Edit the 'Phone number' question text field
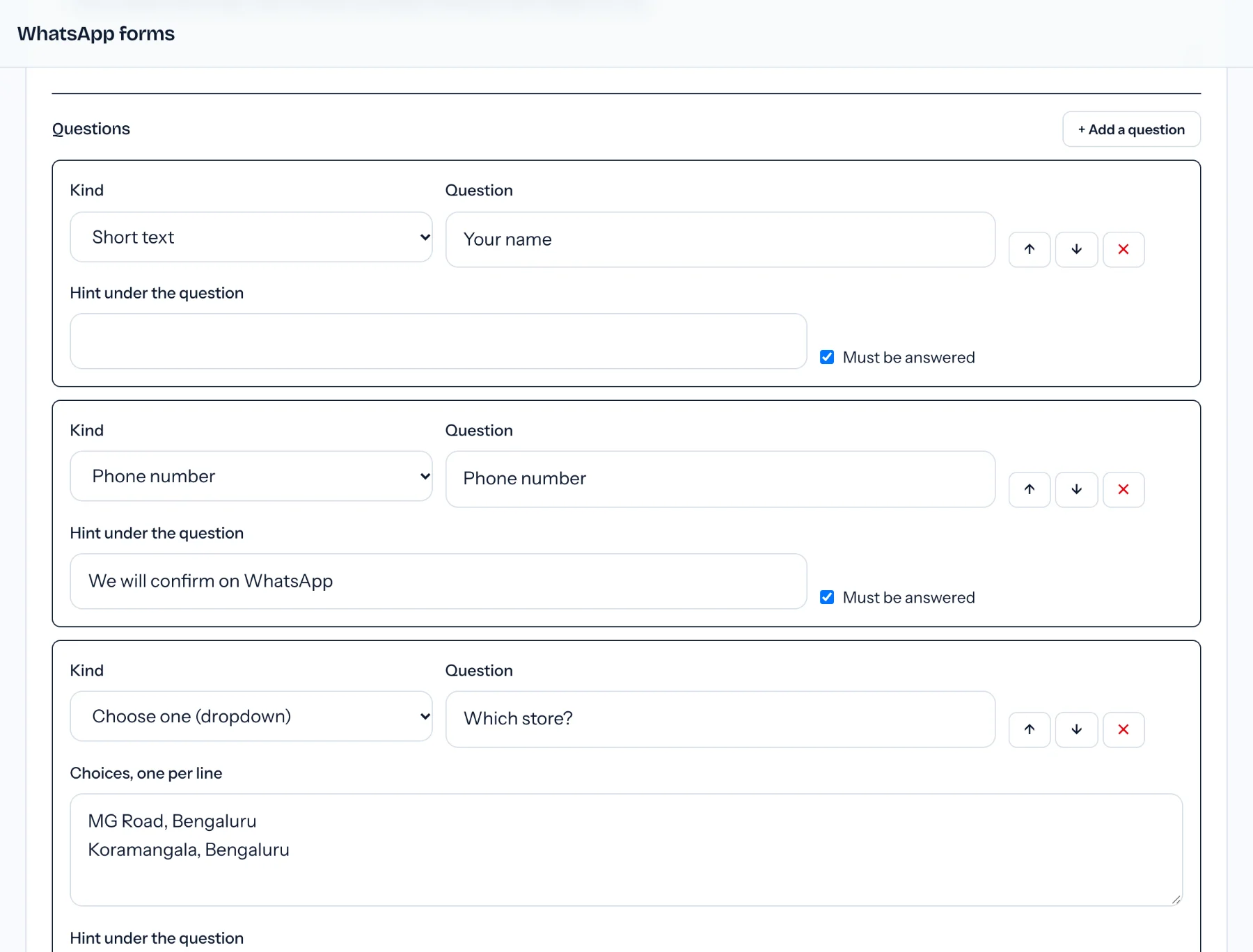This screenshot has height=952, width=1253. pyautogui.click(x=720, y=479)
